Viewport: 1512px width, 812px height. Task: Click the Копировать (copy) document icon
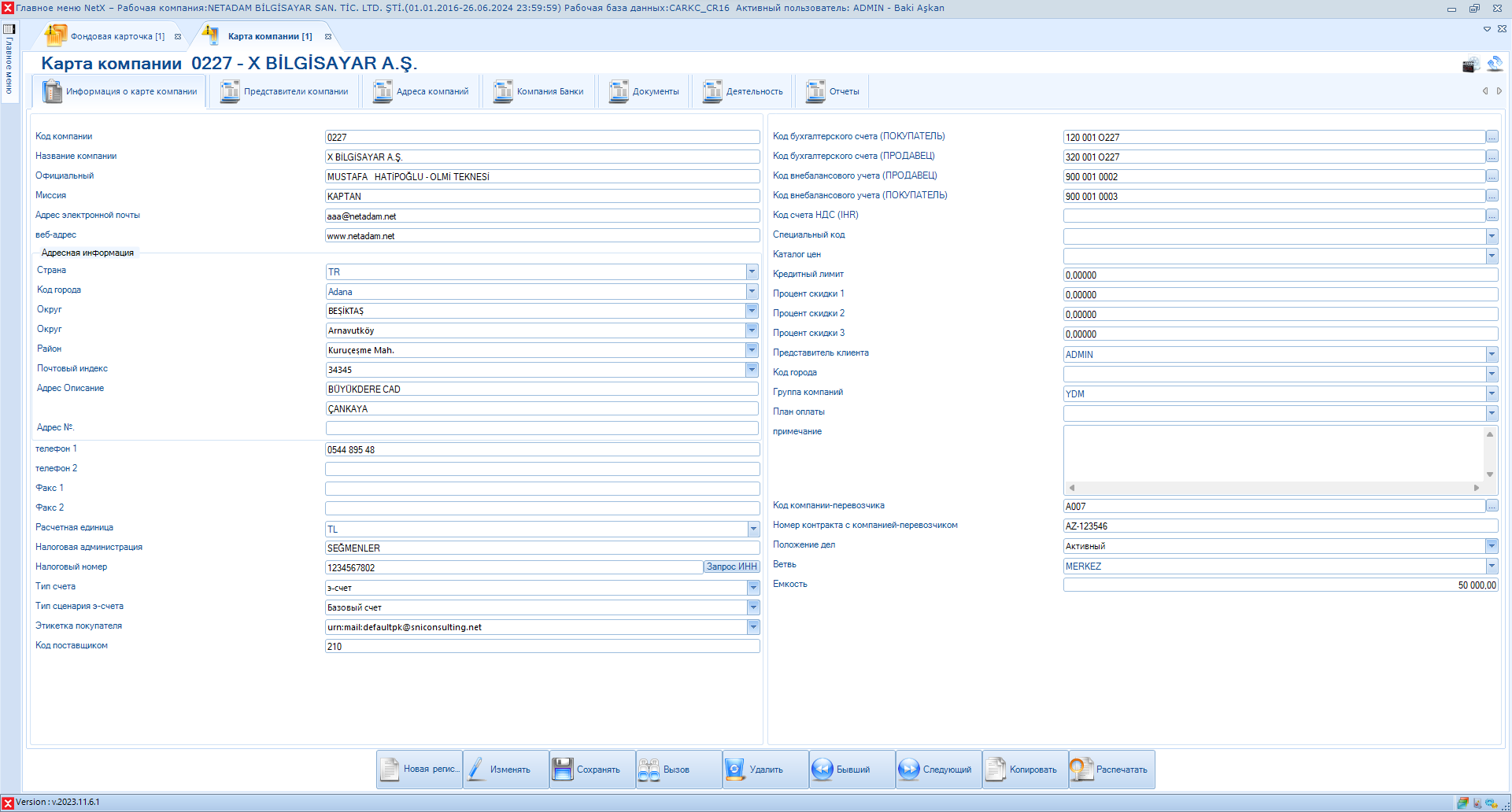point(996,770)
